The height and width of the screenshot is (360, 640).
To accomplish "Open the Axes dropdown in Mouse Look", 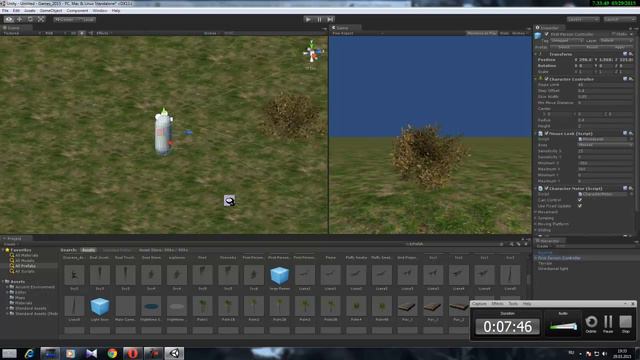I will (x=605, y=145).
